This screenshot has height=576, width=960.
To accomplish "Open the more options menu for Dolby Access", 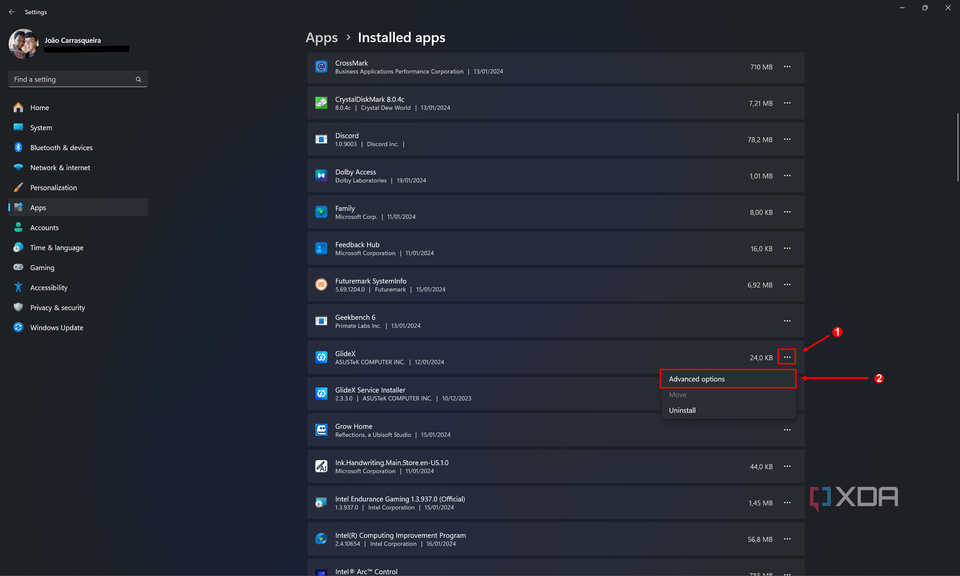I will pyautogui.click(x=787, y=176).
